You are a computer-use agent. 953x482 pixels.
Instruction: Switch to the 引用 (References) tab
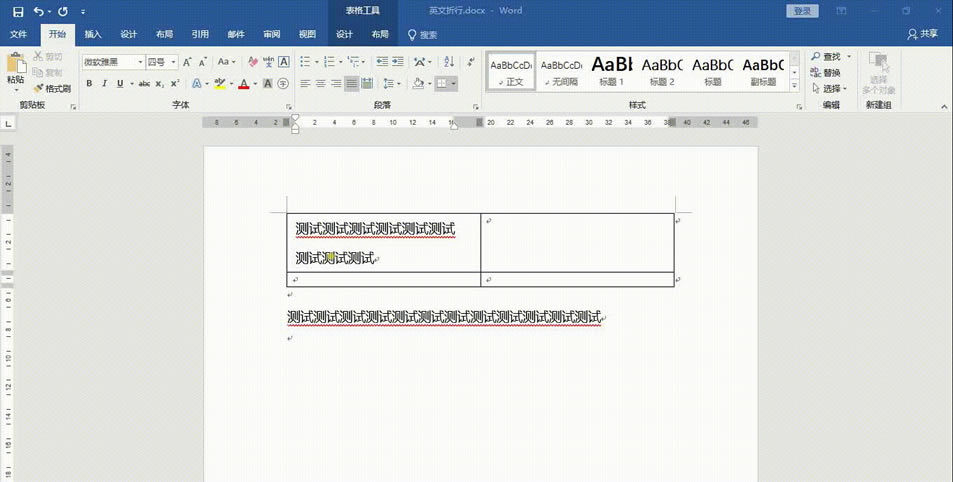pos(200,35)
